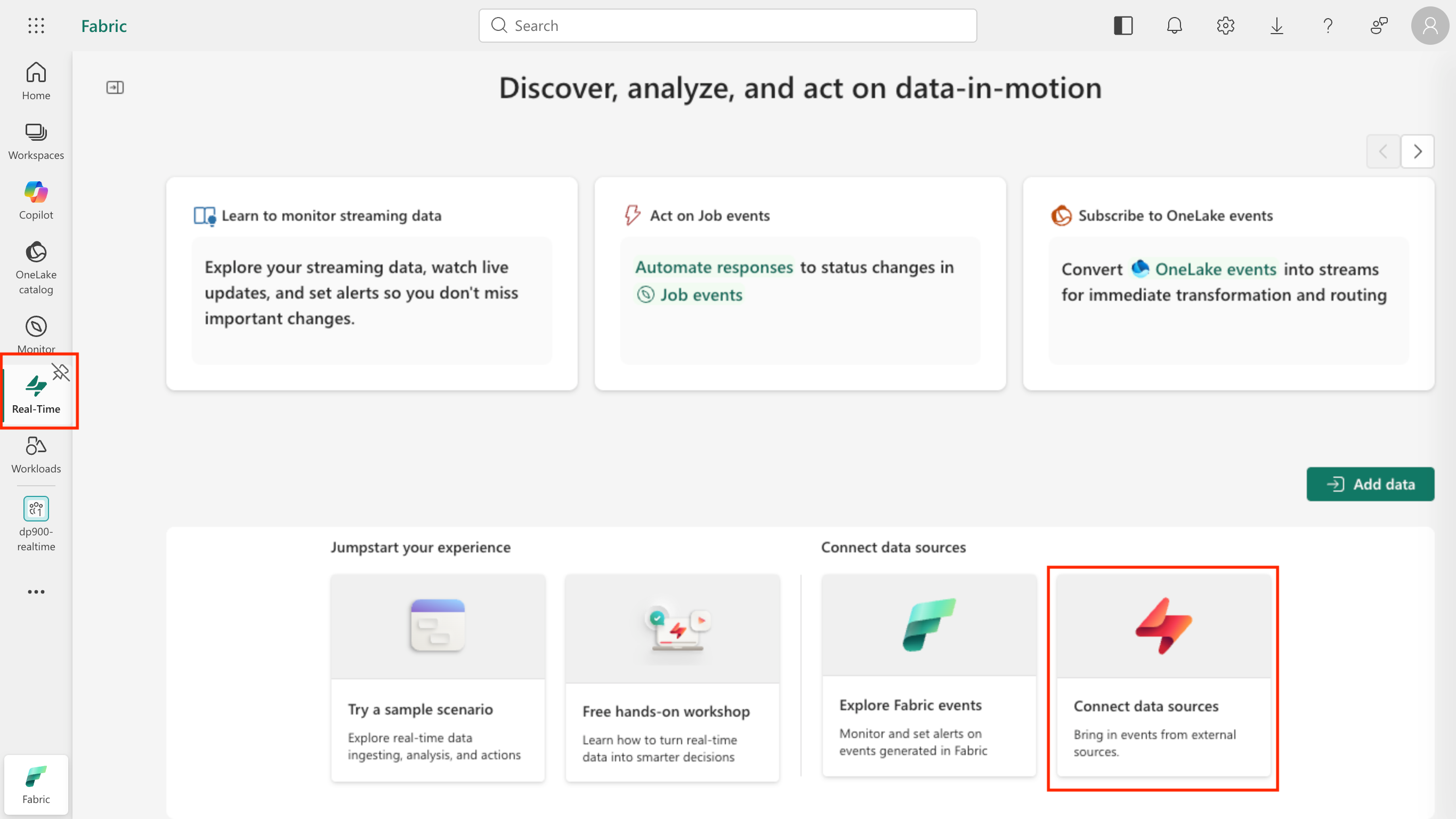Screen dimensions: 1456x819
Task: Click the Automate responses link
Action: (714, 267)
